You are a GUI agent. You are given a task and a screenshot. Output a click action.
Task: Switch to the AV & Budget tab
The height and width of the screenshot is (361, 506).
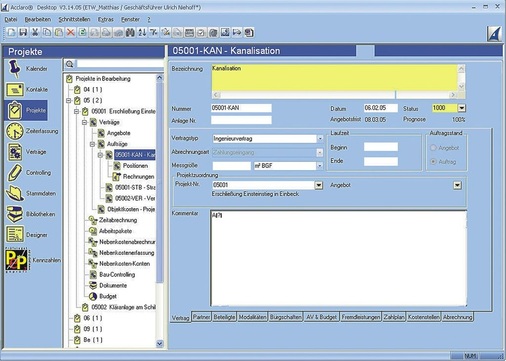pyautogui.click(x=321, y=317)
